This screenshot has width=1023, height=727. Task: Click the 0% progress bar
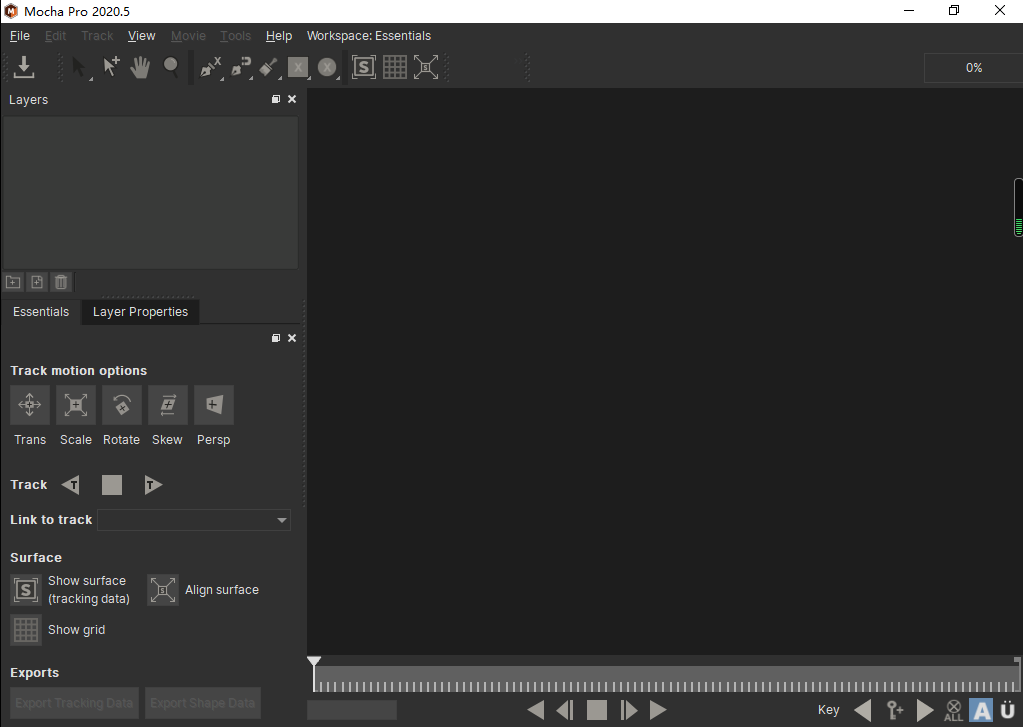coord(973,68)
